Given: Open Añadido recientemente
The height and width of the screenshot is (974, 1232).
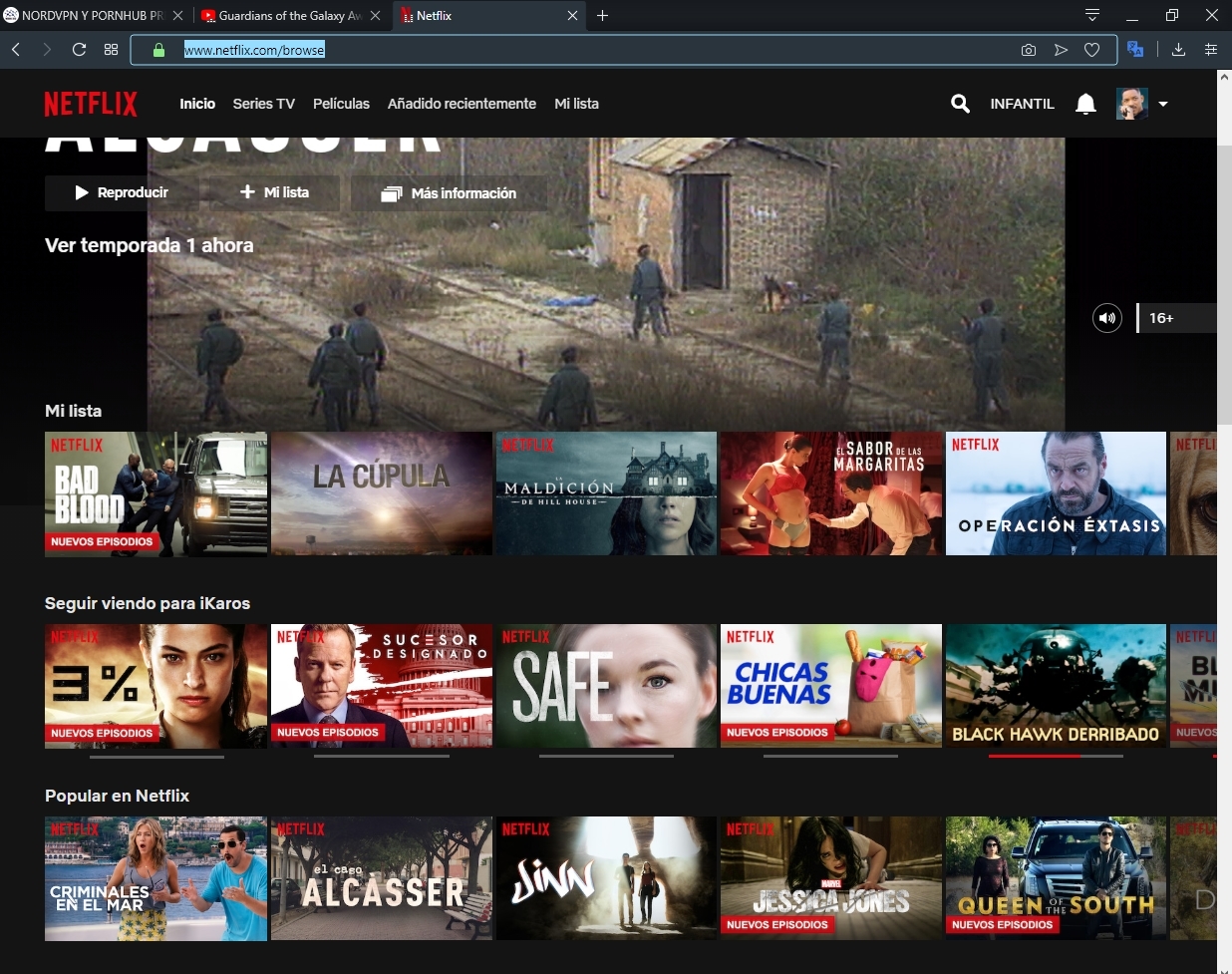Looking at the screenshot, I should point(462,104).
